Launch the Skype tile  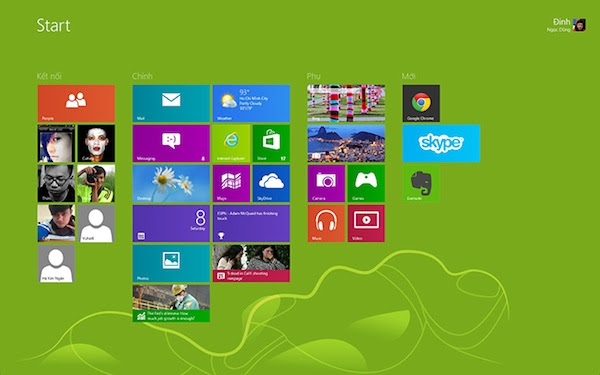[x=441, y=143]
